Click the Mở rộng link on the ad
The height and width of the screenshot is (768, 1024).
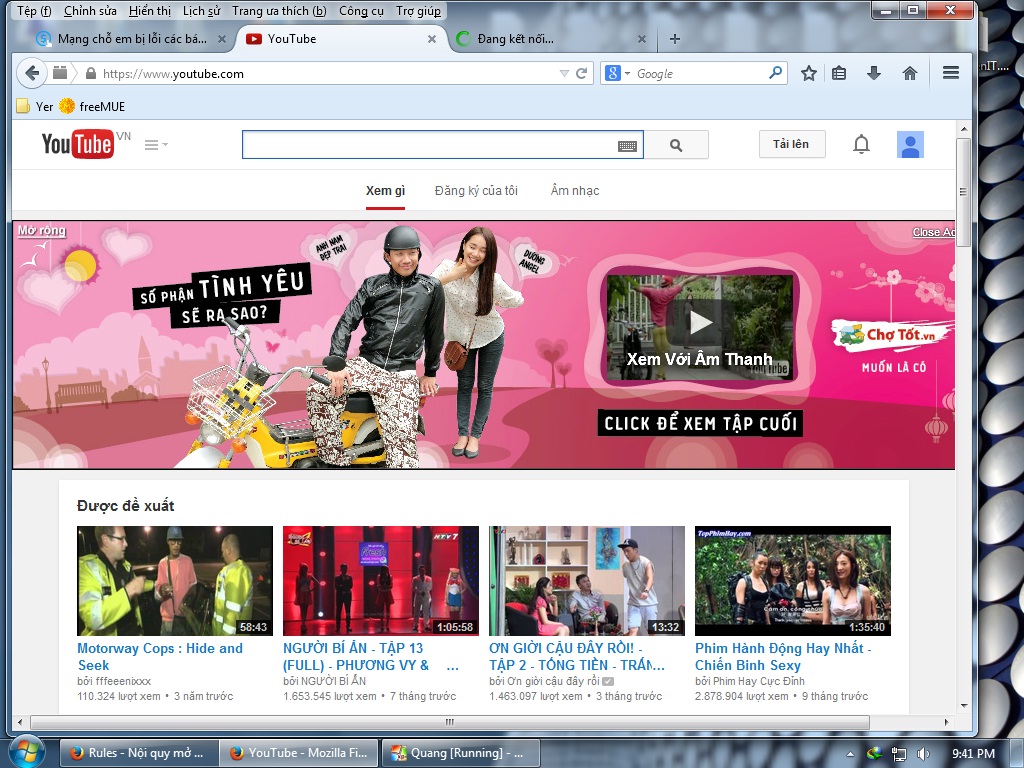click(x=42, y=231)
